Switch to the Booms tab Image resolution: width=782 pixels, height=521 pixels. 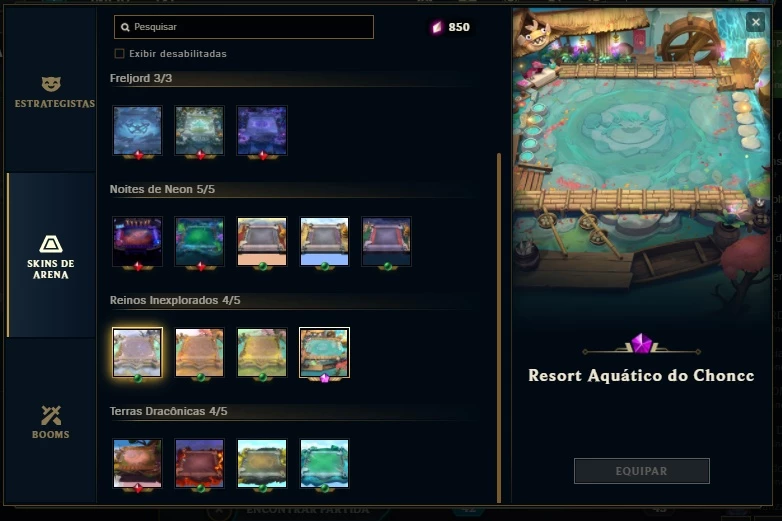click(x=51, y=422)
